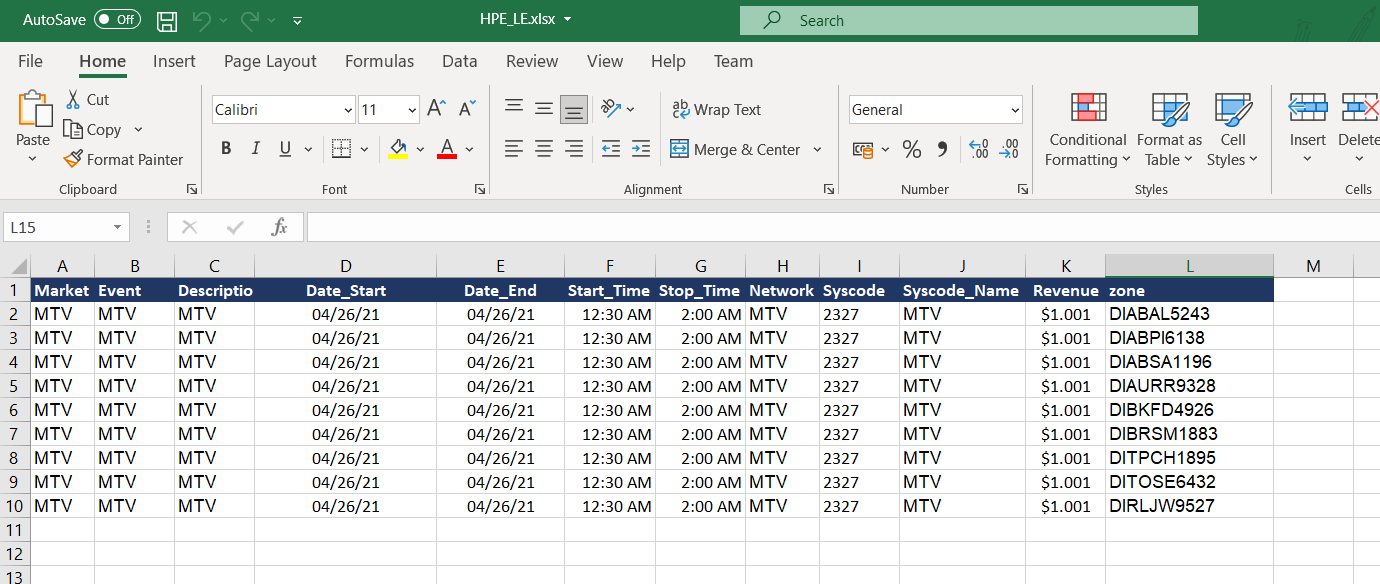Expand the Font Color dropdown arrow
Image resolution: width=1380 pixels, height=584 pixels.
click(x=470, y=149)
